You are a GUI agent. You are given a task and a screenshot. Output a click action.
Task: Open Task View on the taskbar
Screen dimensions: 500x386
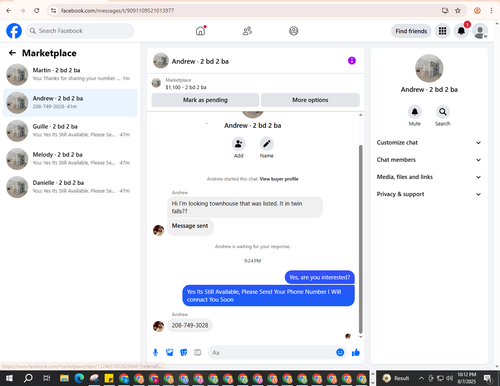click(x=47, y=378)
